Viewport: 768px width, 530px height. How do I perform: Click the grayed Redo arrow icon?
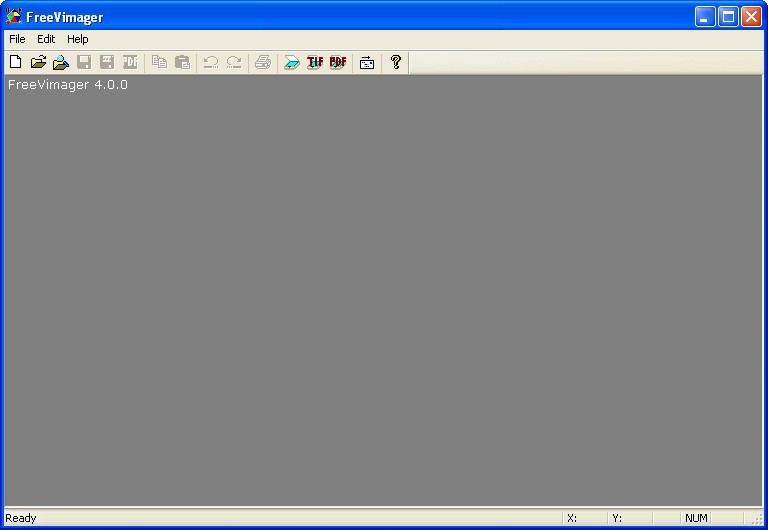(x=234, y=62)
